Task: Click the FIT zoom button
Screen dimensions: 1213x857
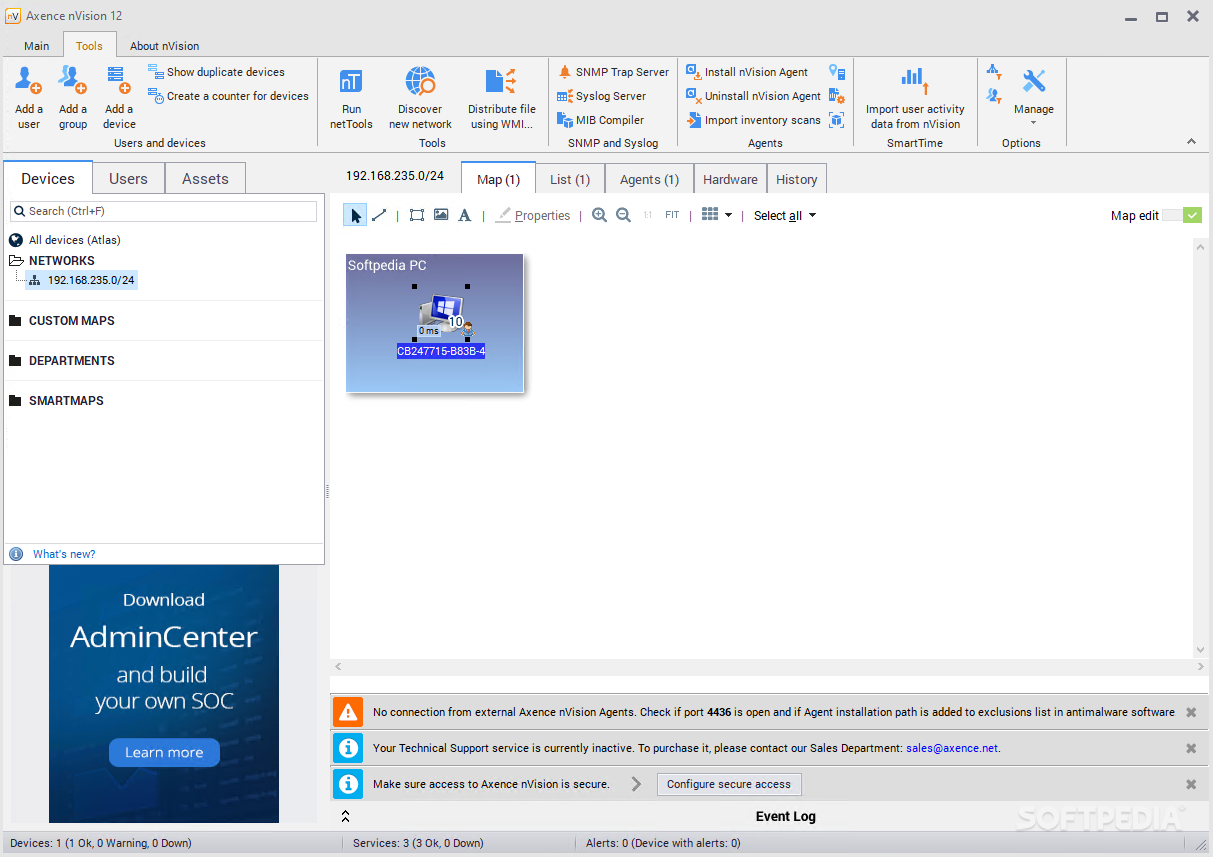Action: click(x=672, y=215)
